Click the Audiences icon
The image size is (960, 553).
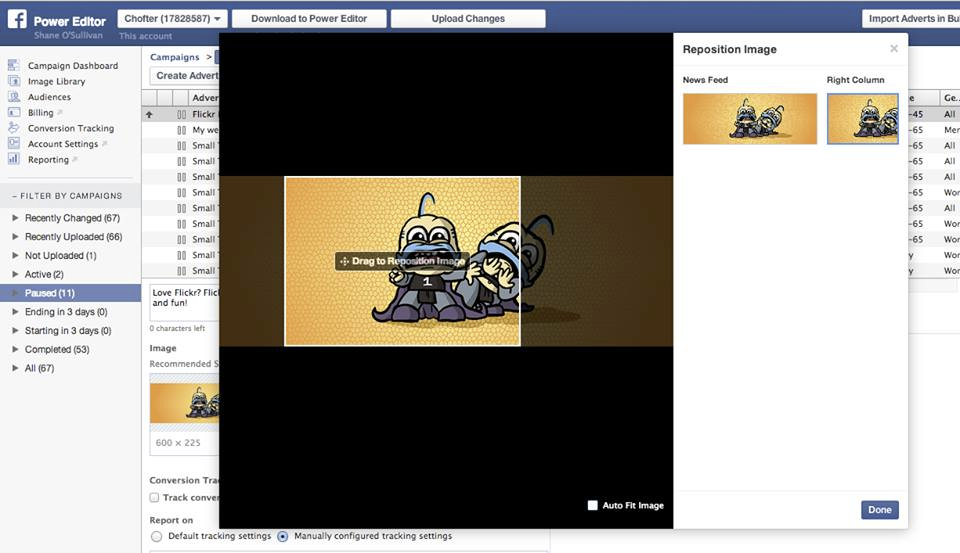[x=13, y=97]
